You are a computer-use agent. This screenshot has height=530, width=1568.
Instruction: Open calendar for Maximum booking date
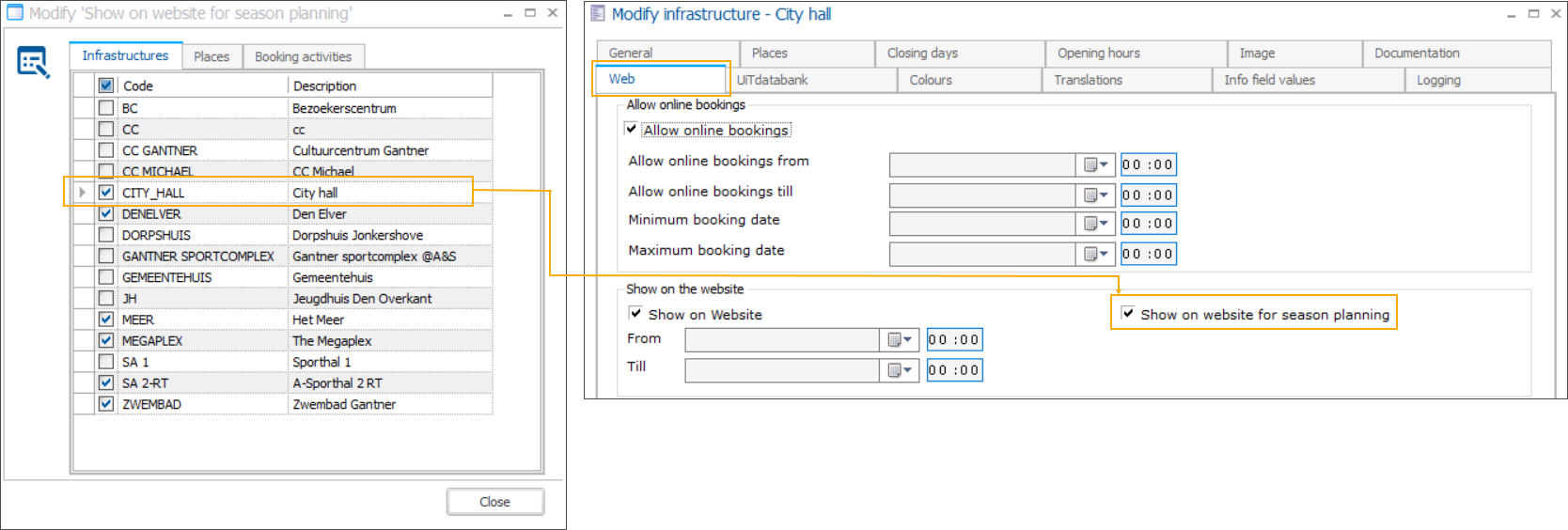(1095, 254)
